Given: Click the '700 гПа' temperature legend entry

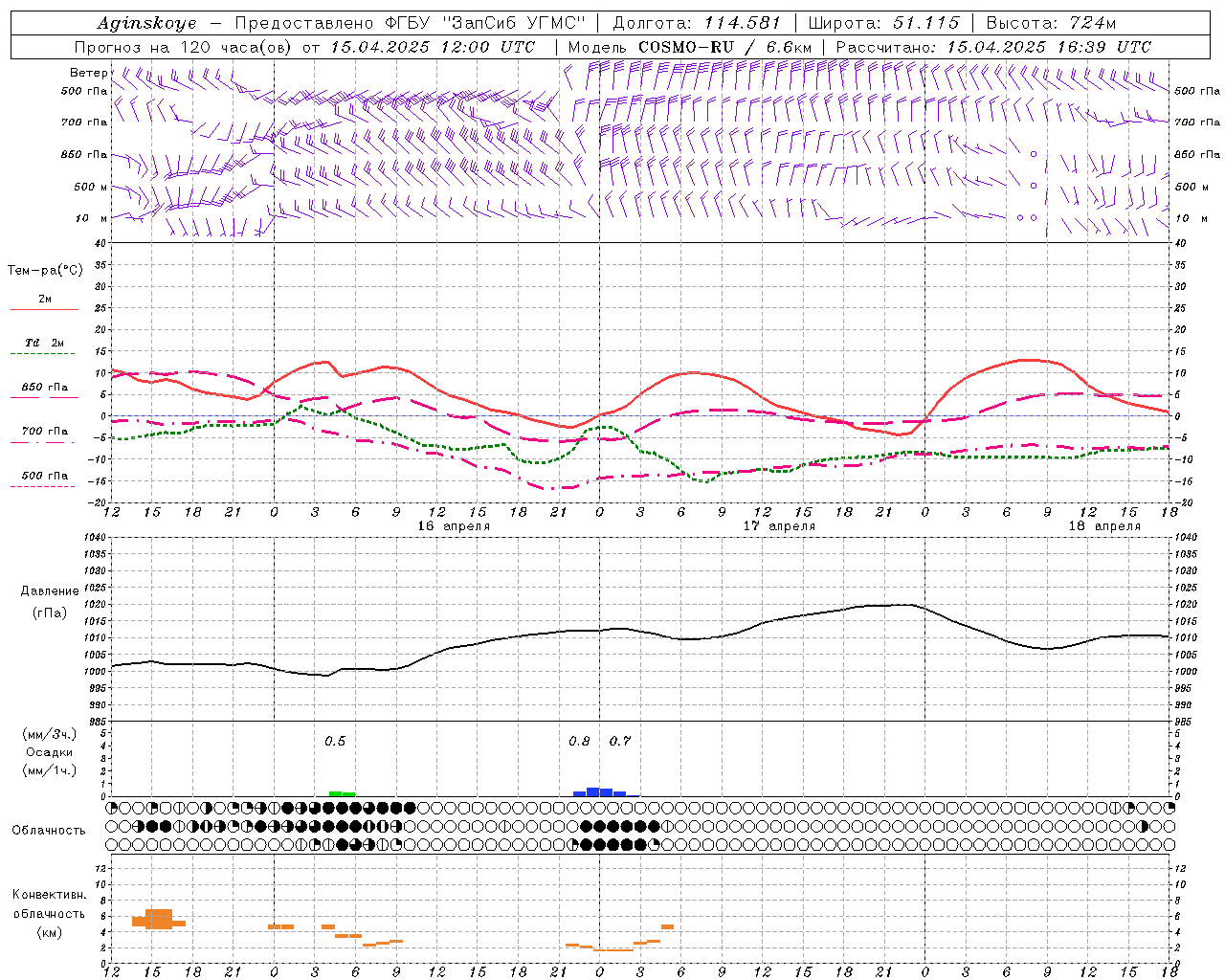Looking at the screenshot, I should [x=45, y=432].
